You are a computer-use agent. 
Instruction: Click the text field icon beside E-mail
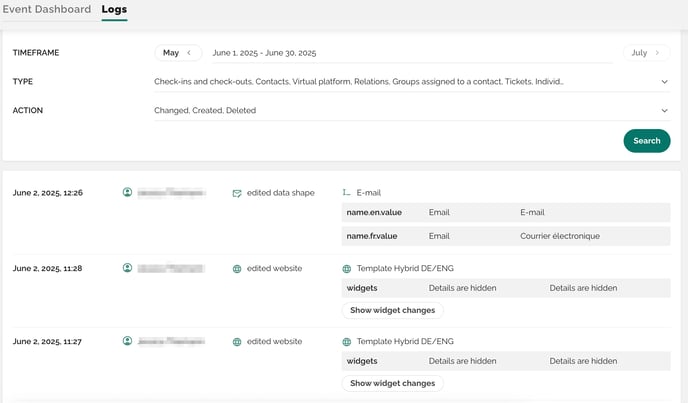pos(347,193)
